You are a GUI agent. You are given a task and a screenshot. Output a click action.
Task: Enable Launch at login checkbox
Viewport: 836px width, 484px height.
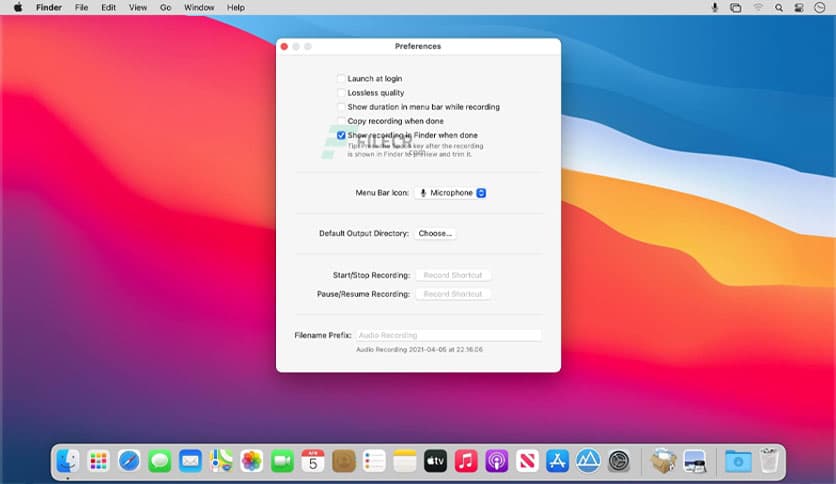tap(342, 79)
